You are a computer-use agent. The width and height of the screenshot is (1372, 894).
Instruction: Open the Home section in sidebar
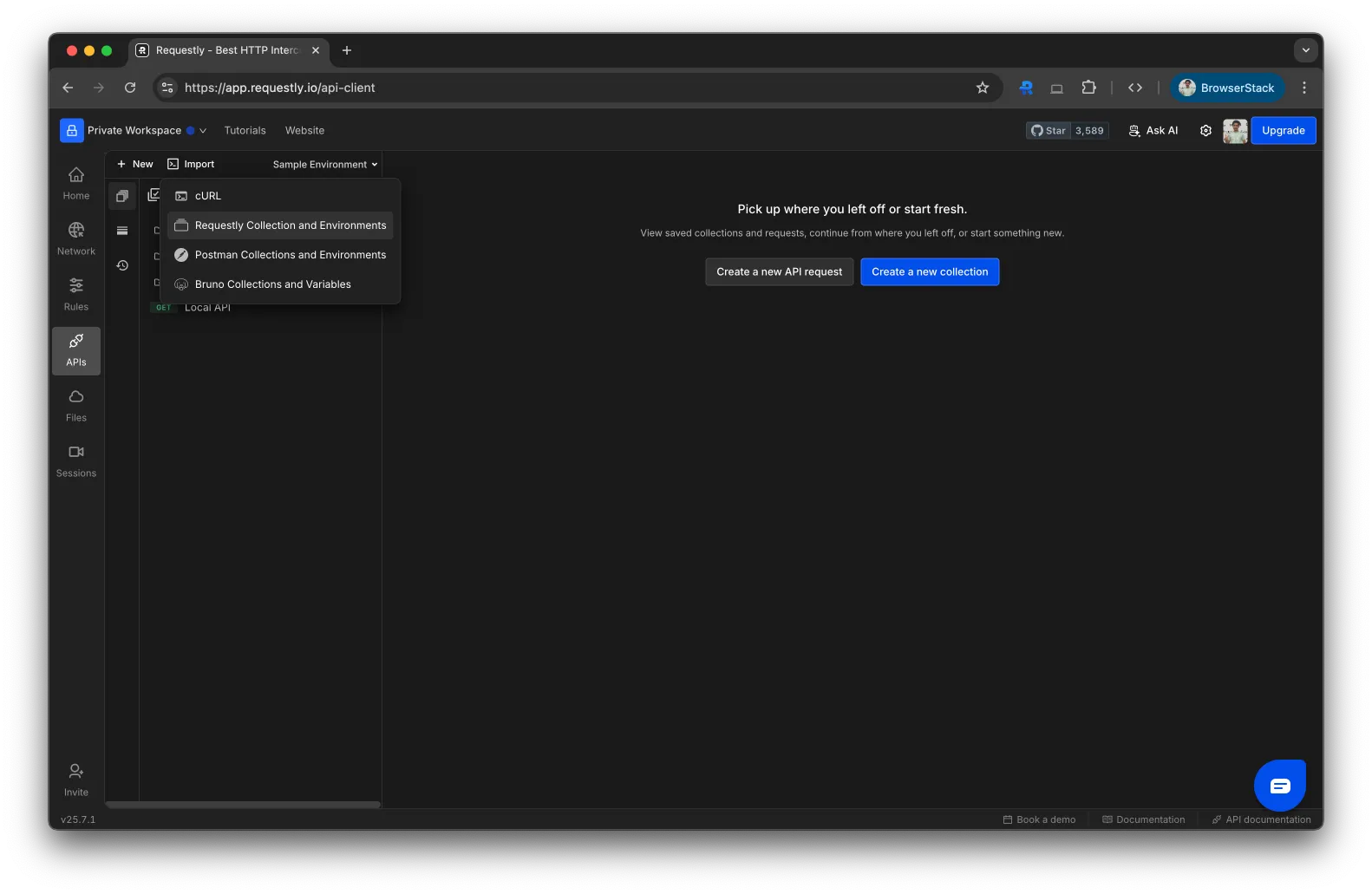[76, 184]
